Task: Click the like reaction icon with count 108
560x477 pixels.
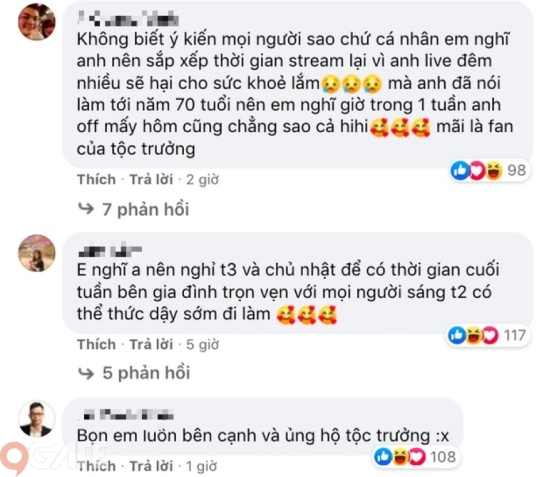Action: tap(383, 457)
